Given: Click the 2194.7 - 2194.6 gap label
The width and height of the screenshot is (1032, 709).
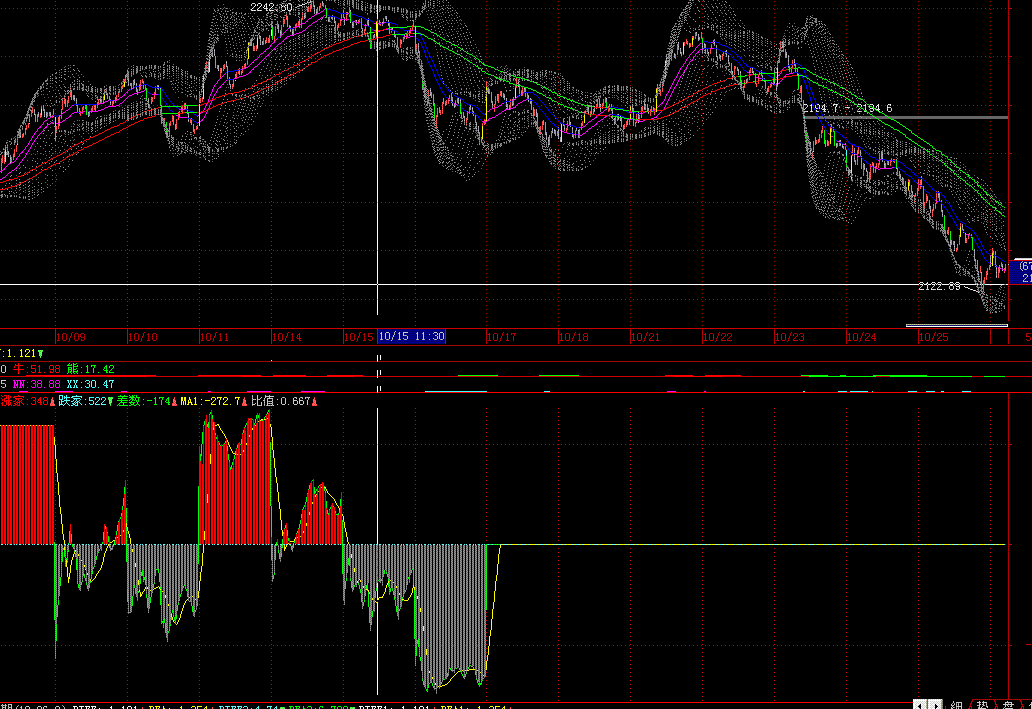Looking at the screenshot, I should pyautogui.click(x=847, y=108).
